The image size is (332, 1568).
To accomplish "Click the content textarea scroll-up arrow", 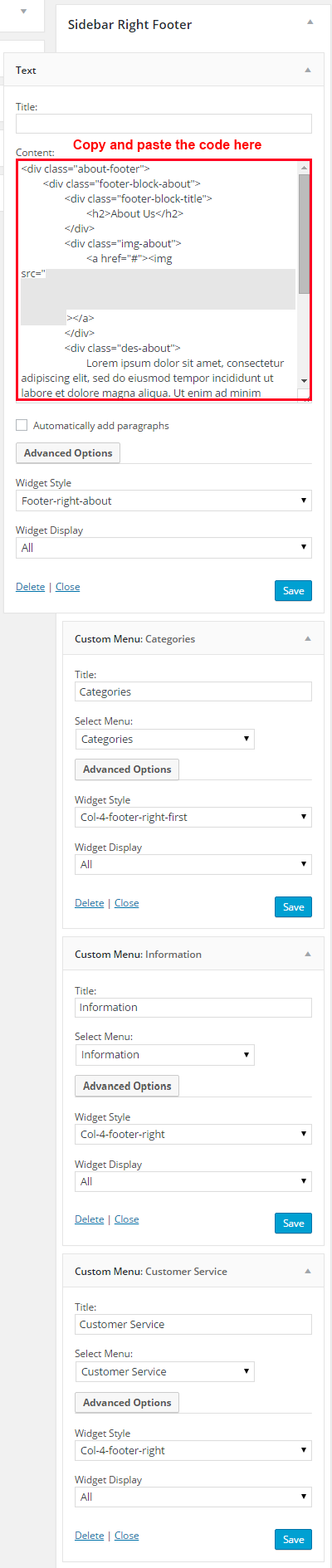I will coord(304,169).
